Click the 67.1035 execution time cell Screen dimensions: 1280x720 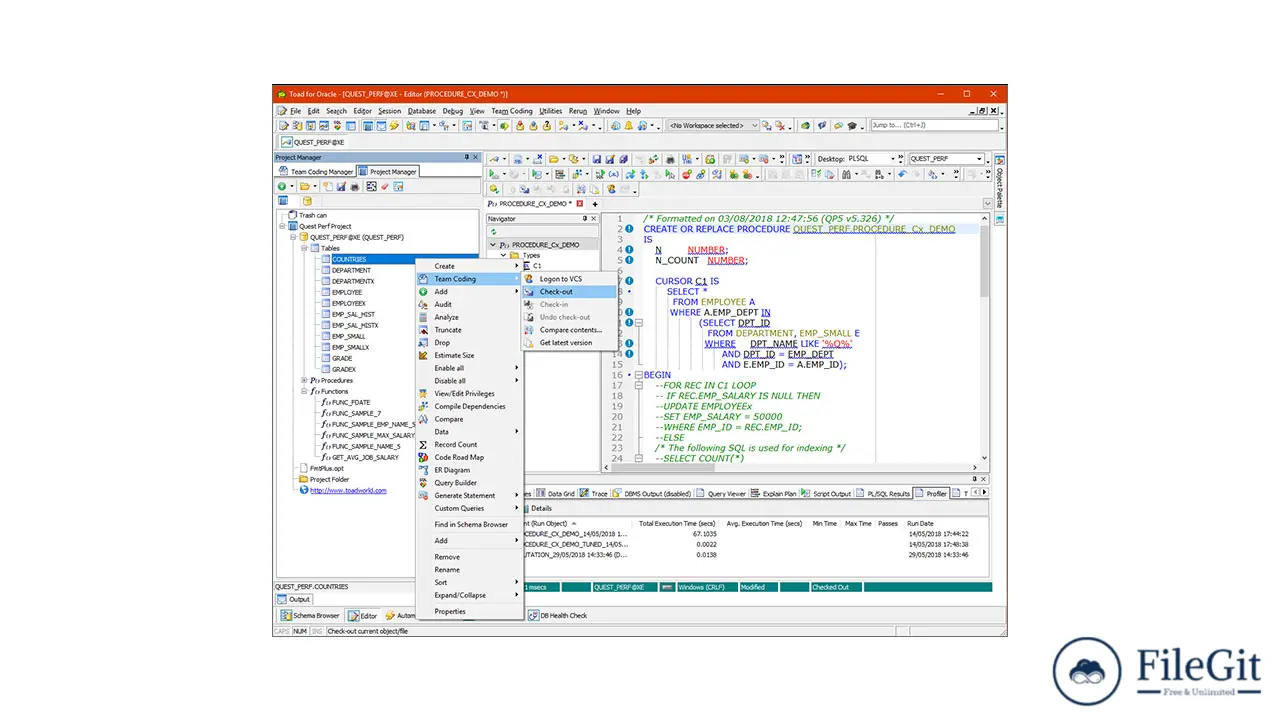[x=706, y=534]
